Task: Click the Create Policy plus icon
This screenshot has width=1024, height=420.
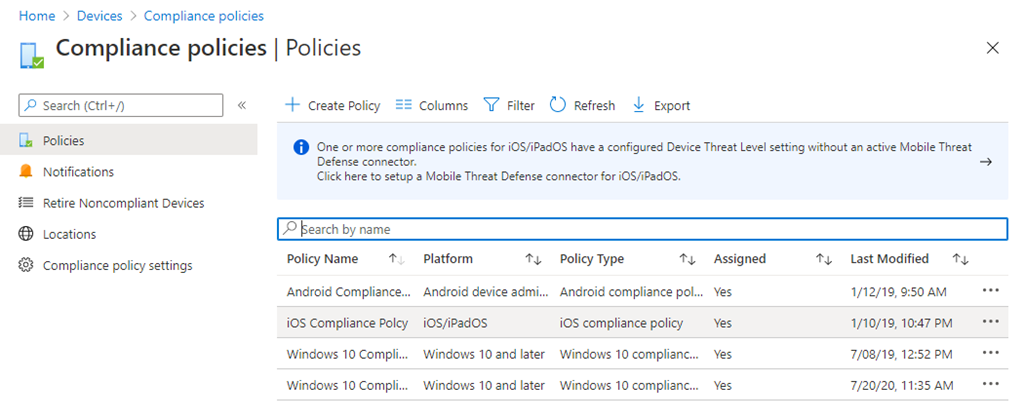Action: (293, 105)
